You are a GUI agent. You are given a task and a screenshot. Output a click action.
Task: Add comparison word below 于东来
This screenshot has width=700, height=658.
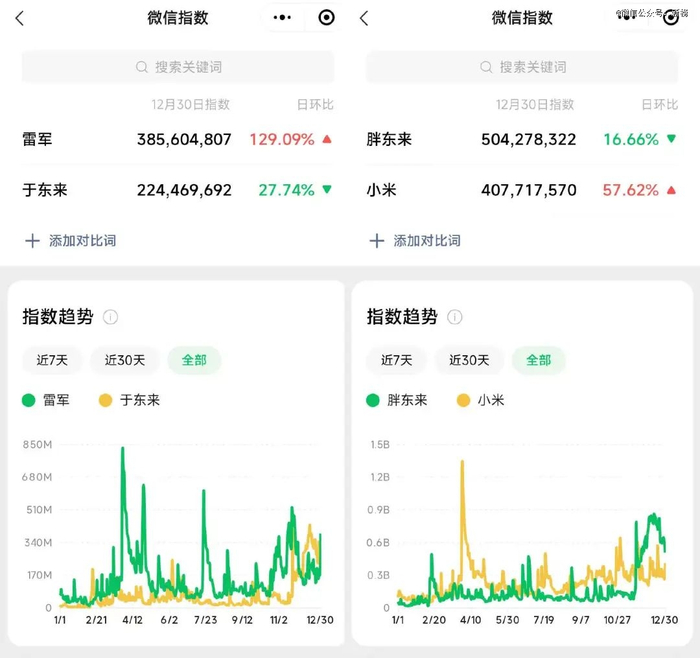[71, 241]
